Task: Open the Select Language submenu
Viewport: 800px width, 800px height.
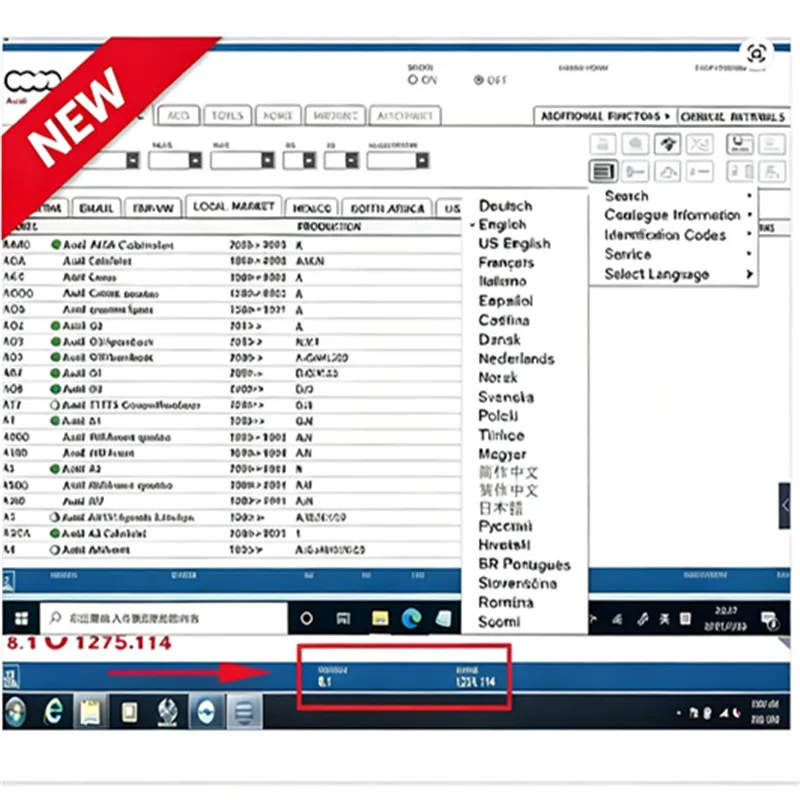Action: (673, 274)
